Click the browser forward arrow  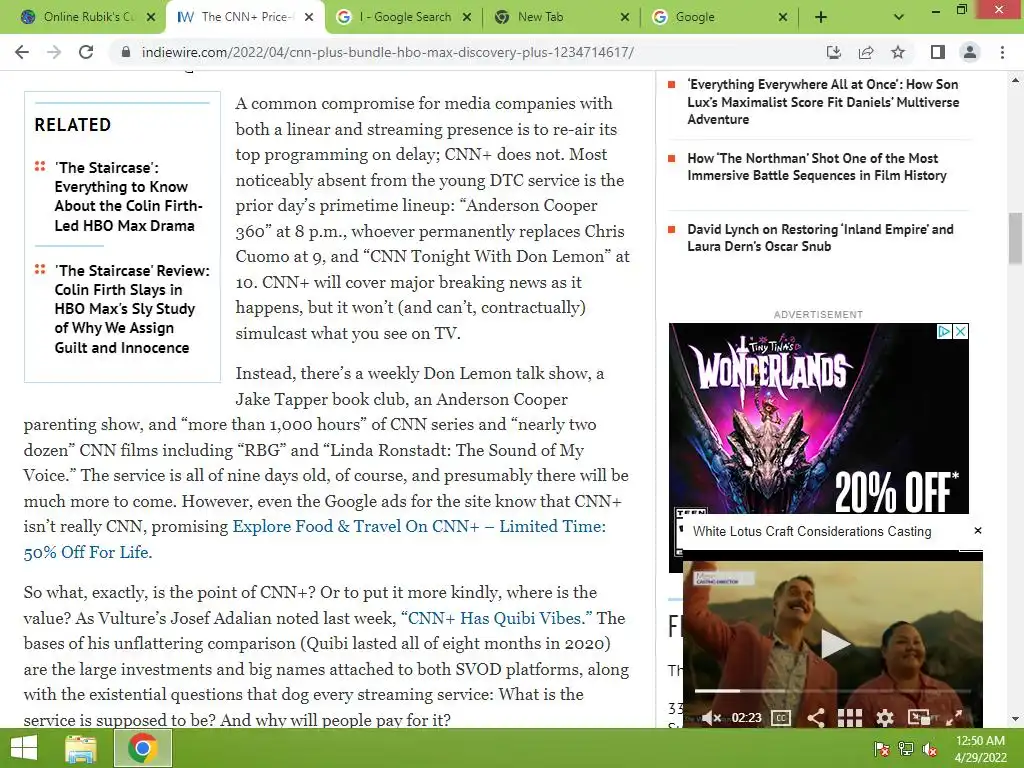point(54,52)
